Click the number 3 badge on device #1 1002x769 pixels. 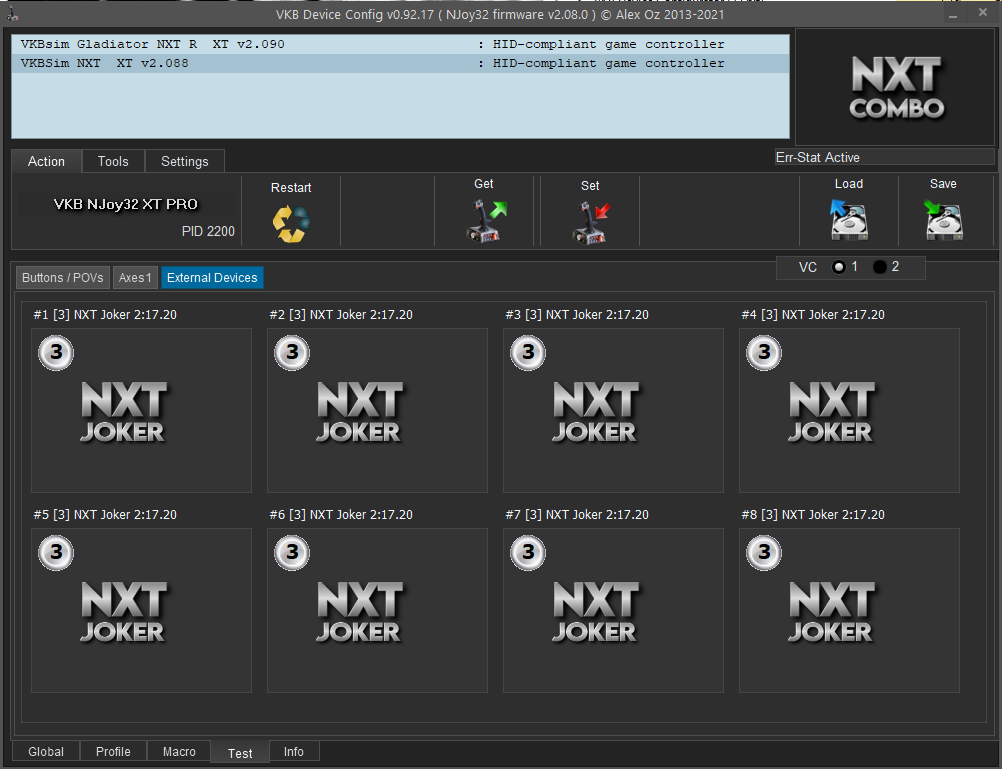coord(56,352)
